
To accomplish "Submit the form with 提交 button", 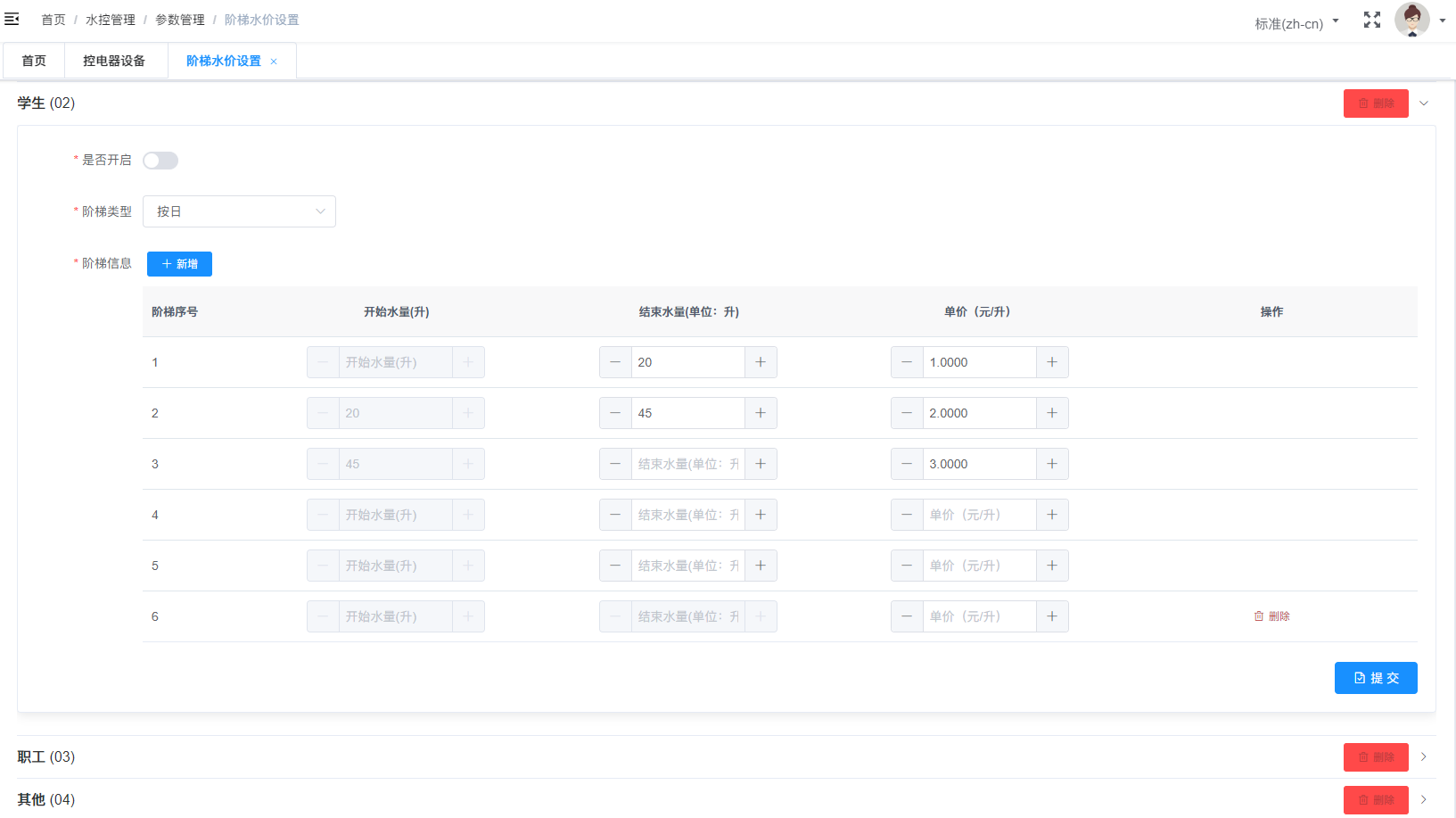I will 1375,678.
